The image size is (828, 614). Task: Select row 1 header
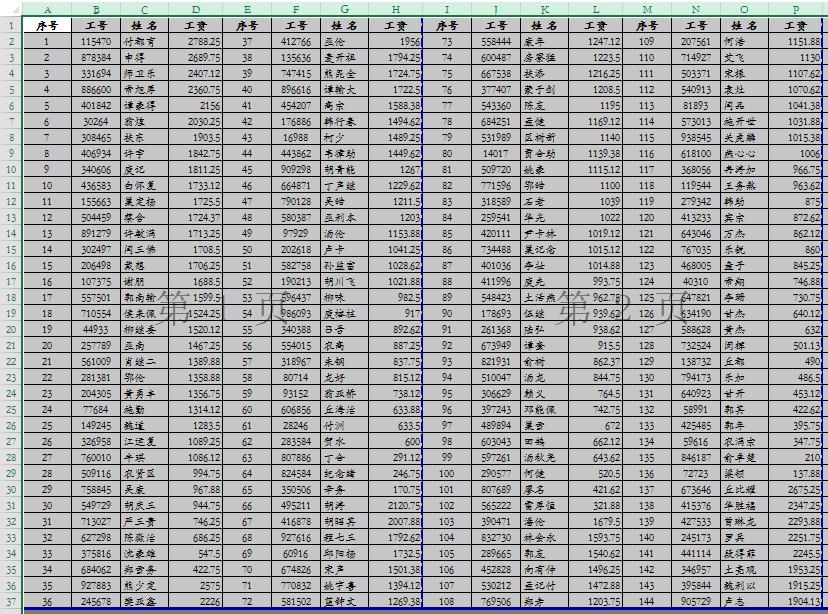point(10,25)
